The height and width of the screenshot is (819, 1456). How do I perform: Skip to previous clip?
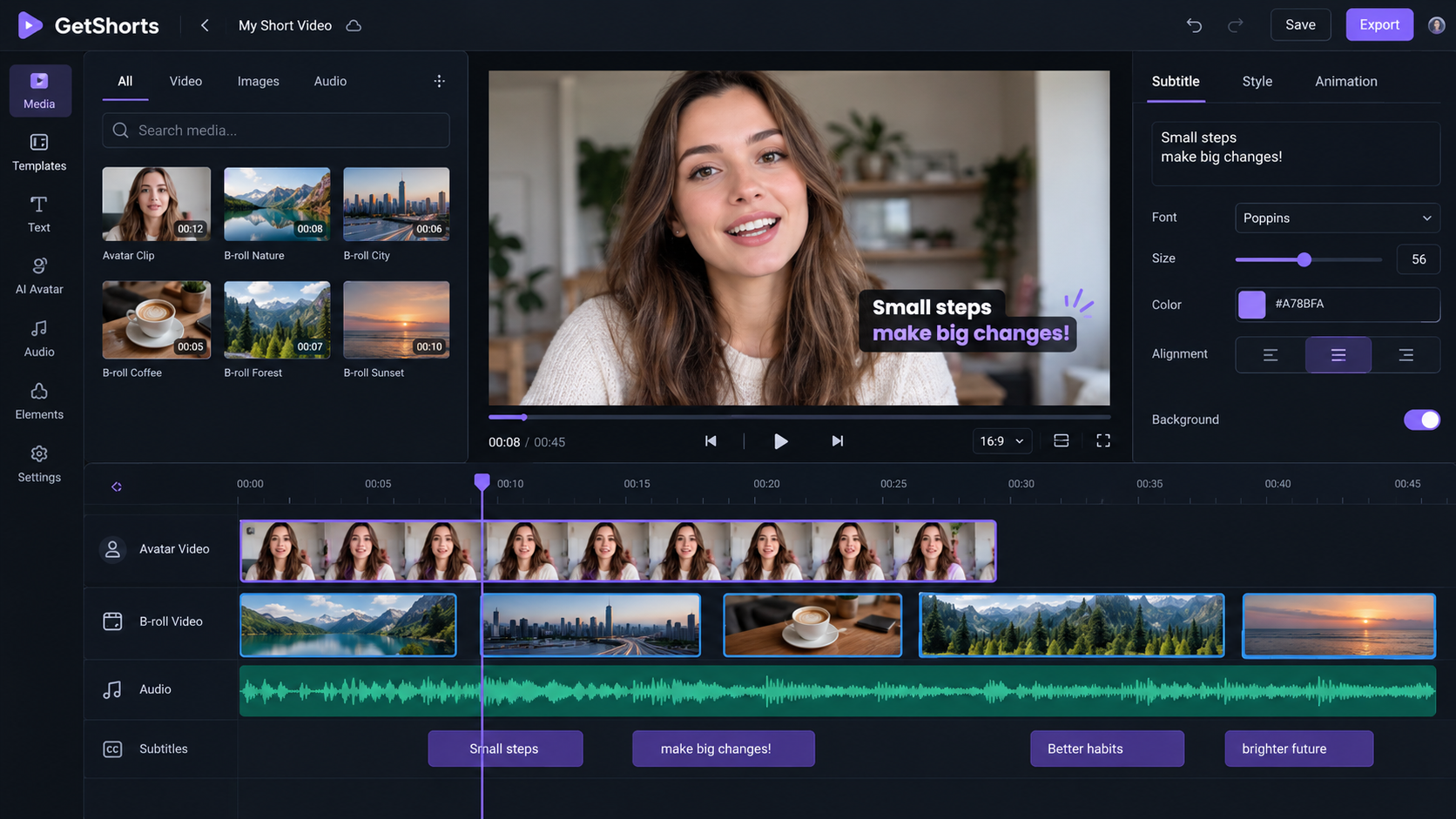point(711,441)
